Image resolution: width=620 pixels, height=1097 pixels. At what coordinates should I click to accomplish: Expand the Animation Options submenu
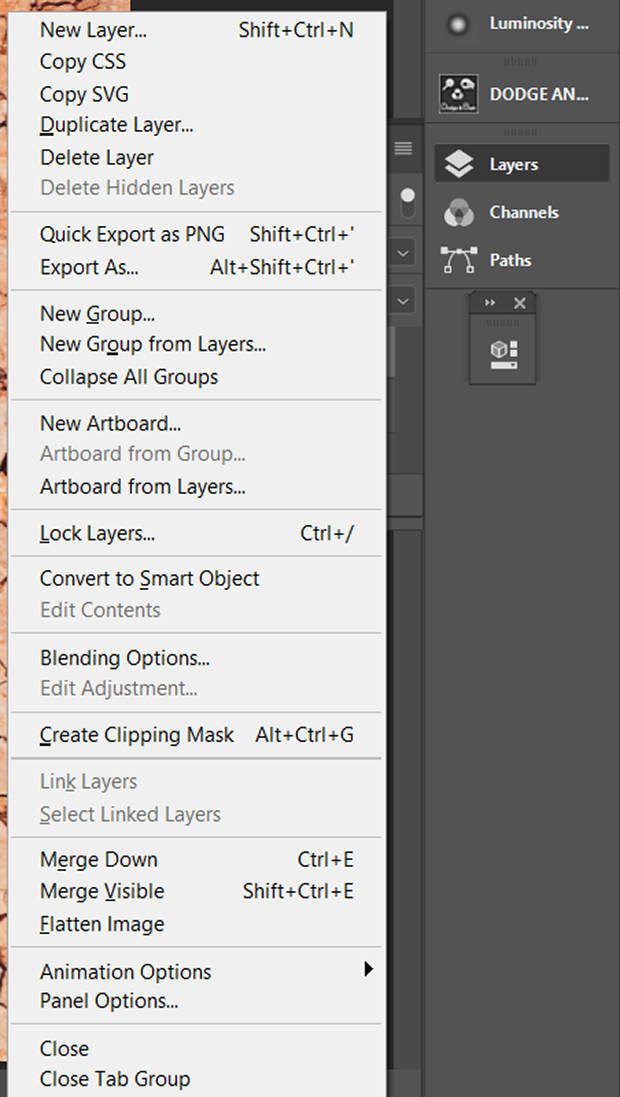(369, 969)
